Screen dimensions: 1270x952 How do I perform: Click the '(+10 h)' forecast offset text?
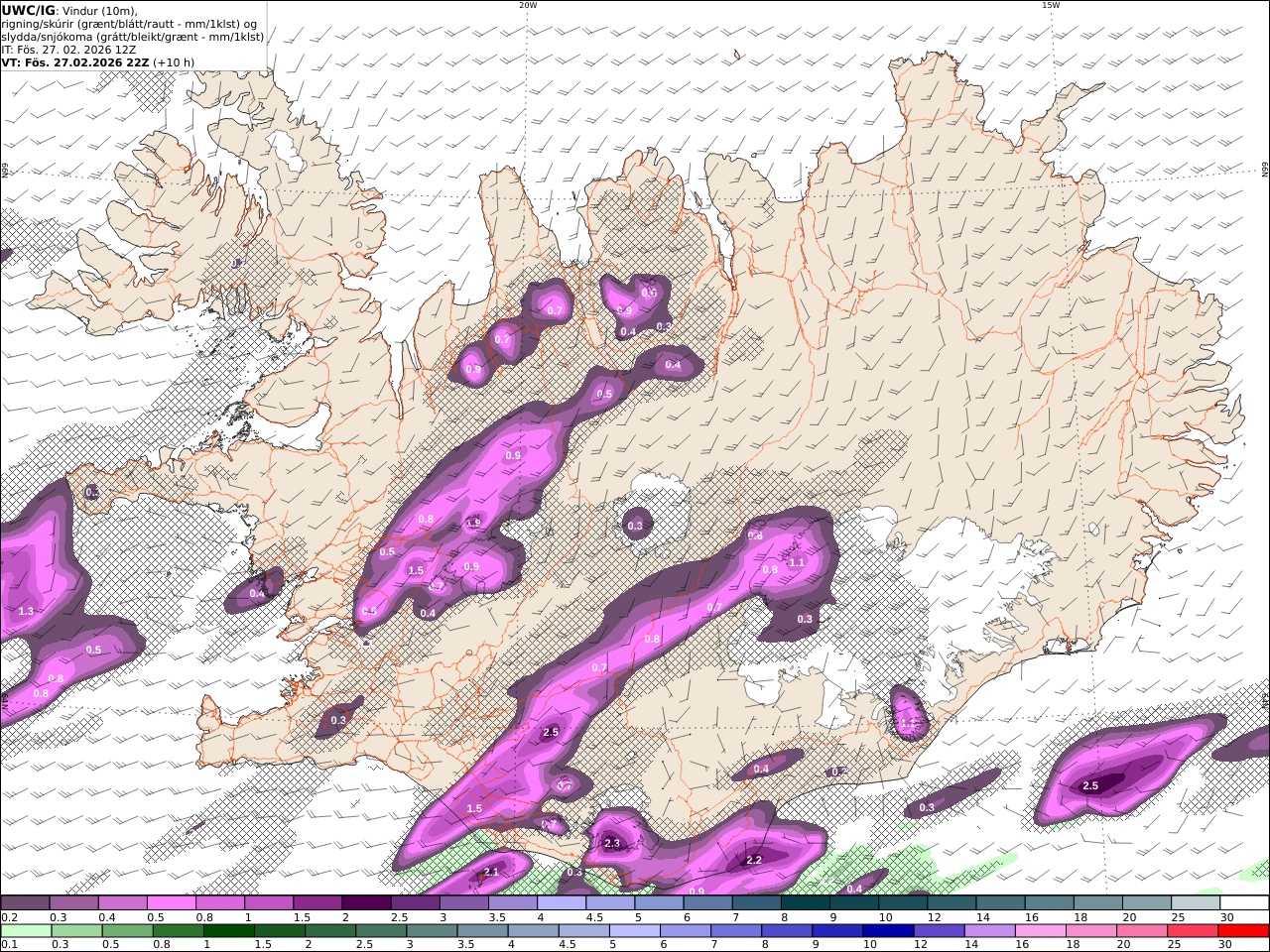tap(174, 62)
